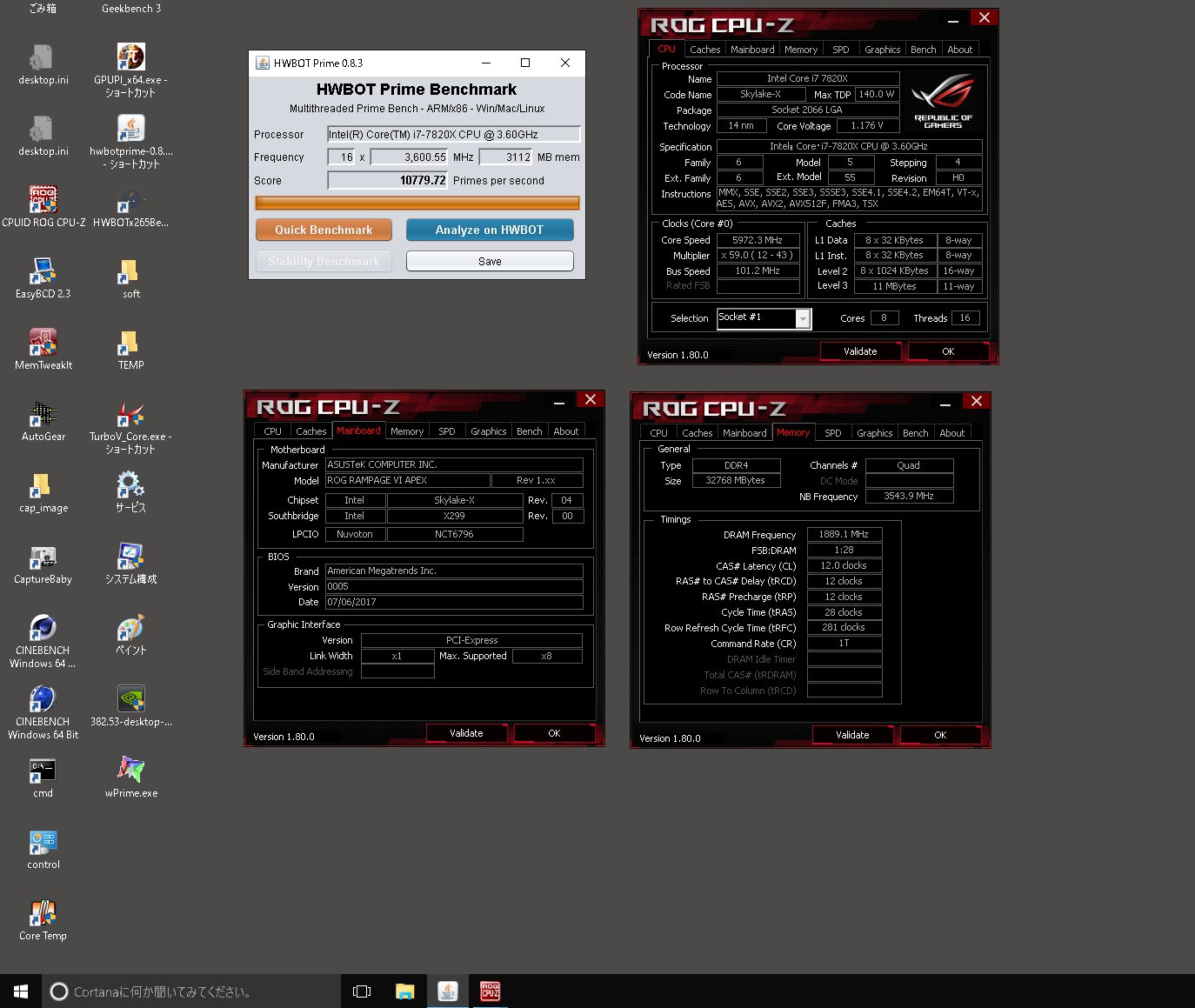
Task: Select the CaptureBaby desktop icon
Action: point(43,563)
